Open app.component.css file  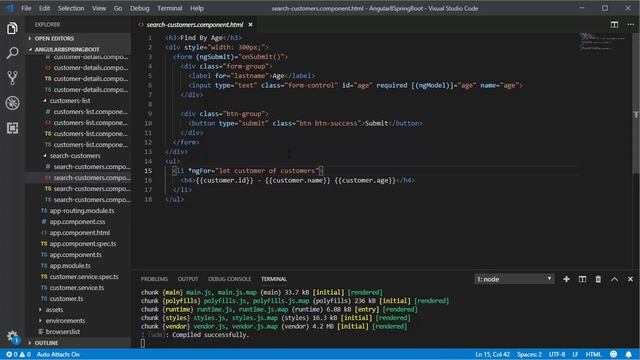(x=77, y=222)
